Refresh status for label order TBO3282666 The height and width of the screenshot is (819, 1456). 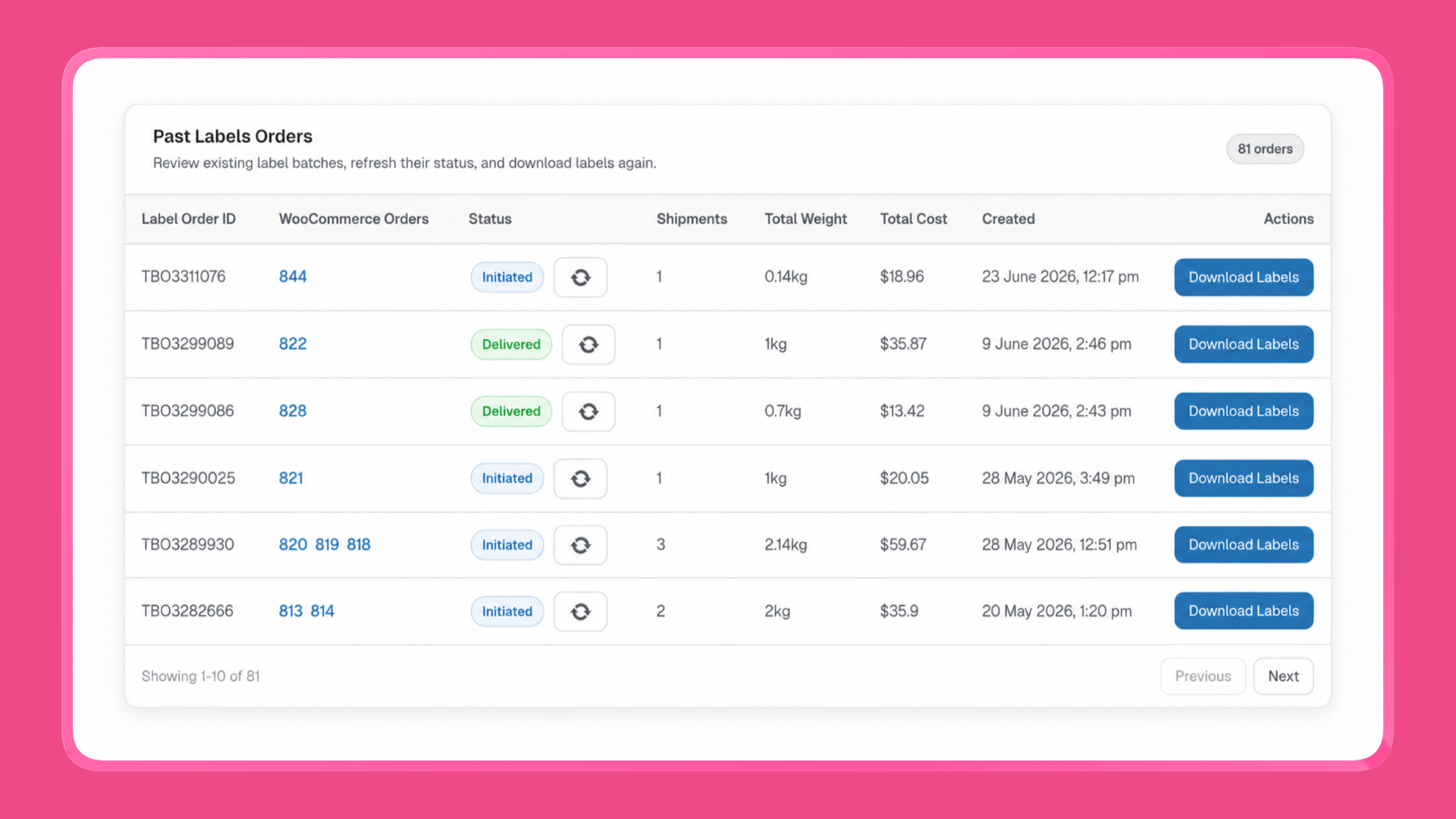(x=580, y=611)
